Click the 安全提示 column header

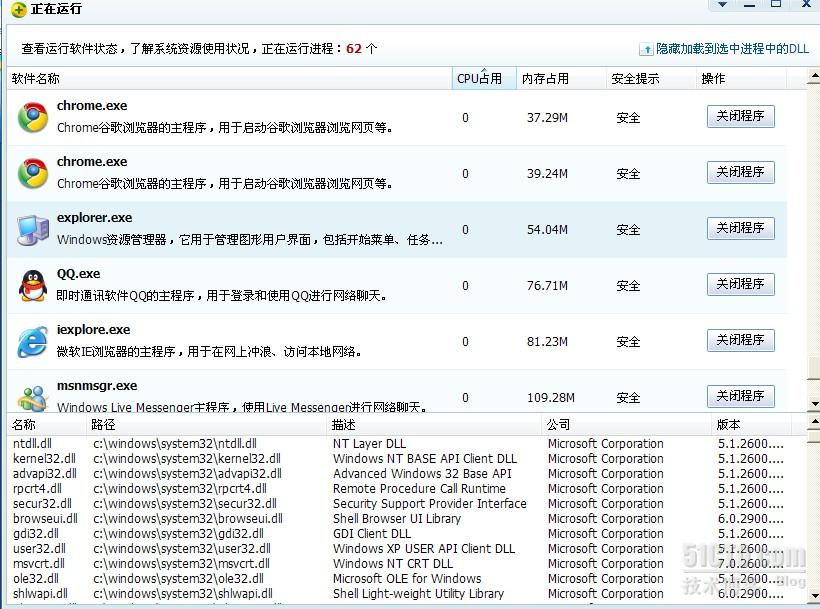click(651, 78)
